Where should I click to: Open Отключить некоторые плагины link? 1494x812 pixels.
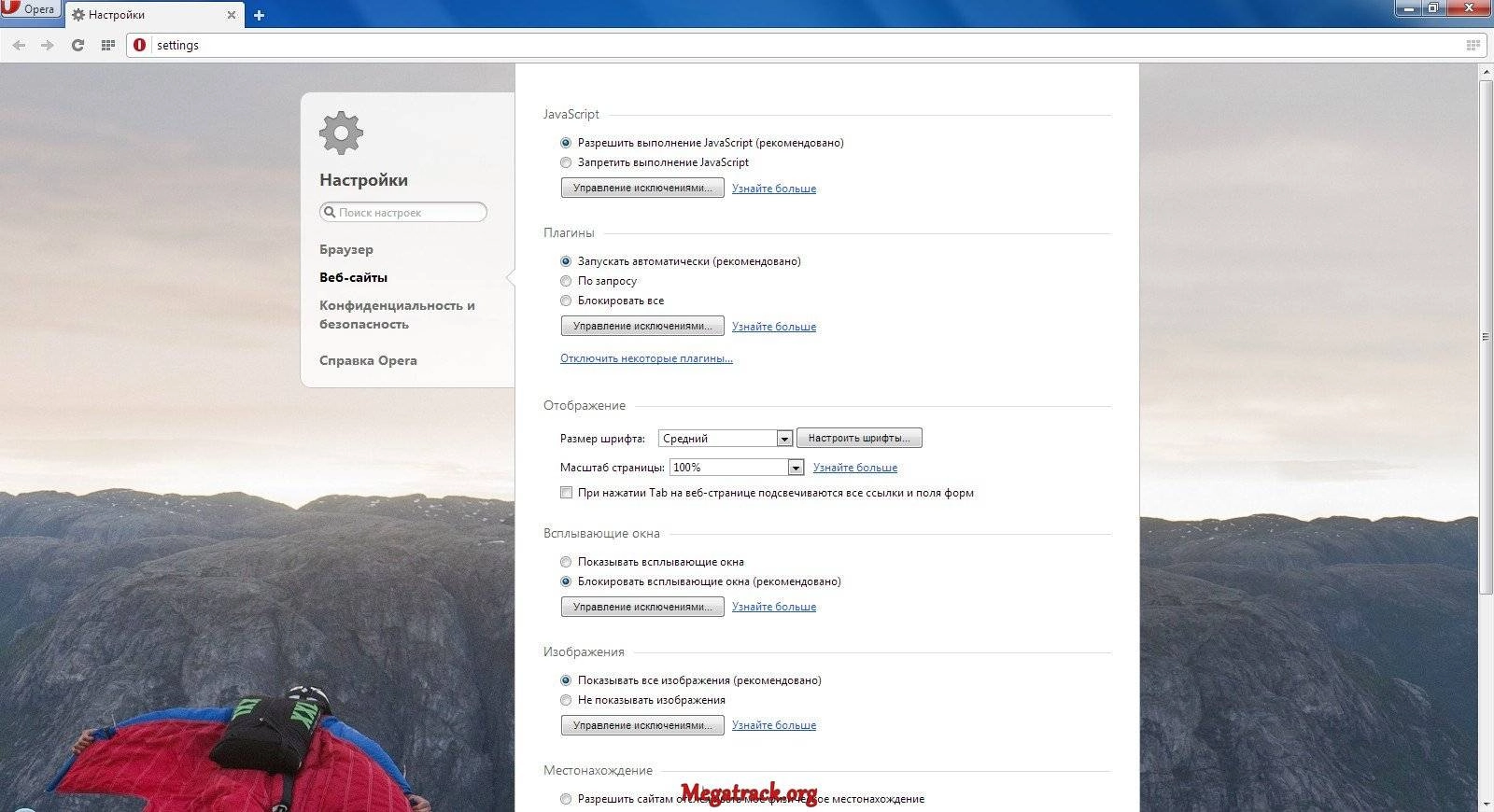[x=646, y=358]
